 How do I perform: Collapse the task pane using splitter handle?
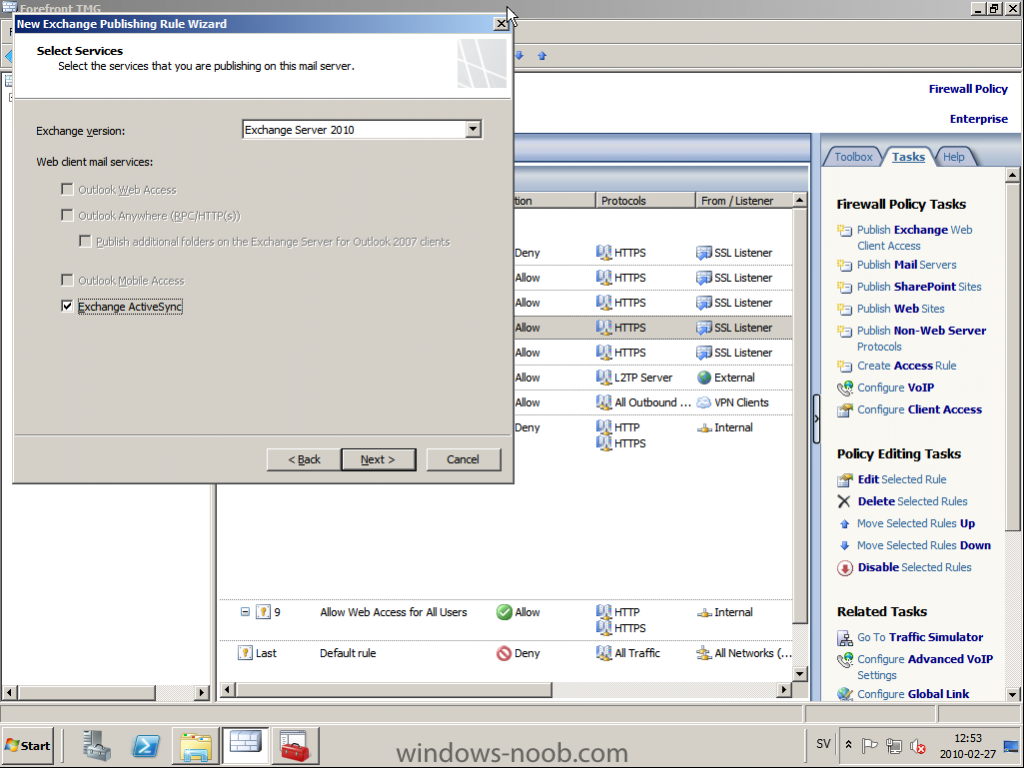[816, 419]
